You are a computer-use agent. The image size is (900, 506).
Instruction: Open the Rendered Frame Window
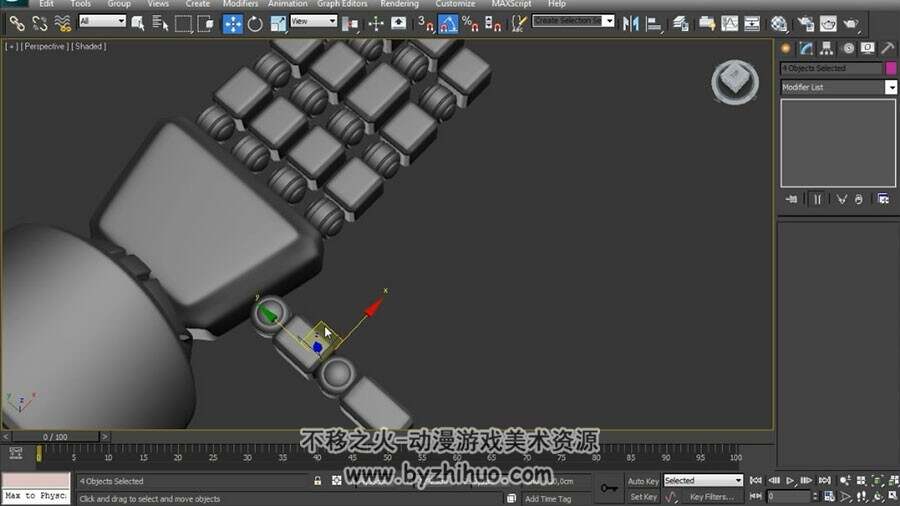pyautogui.click(x=828, y=24)
